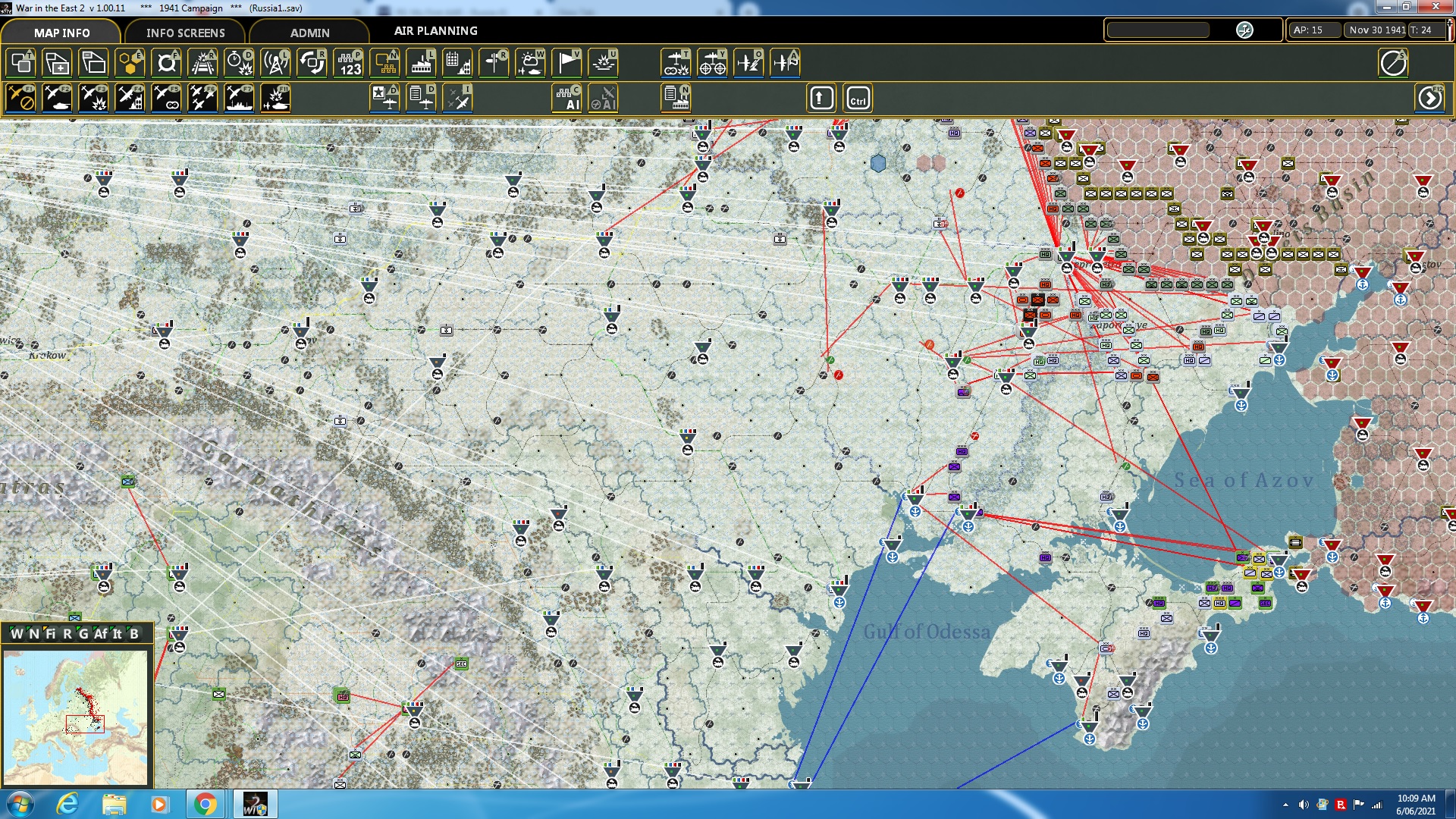Toggle the hex grid display button

(130, 63)
